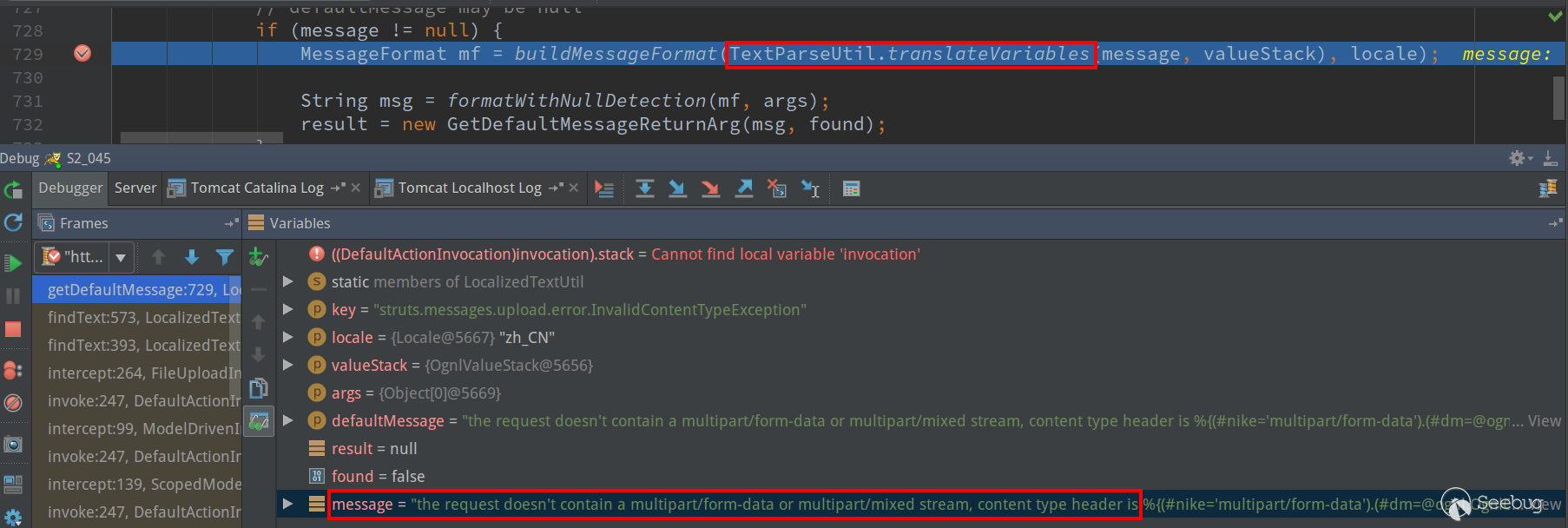Click the green inspection checkmark in the editor

tap(1555, 16)
